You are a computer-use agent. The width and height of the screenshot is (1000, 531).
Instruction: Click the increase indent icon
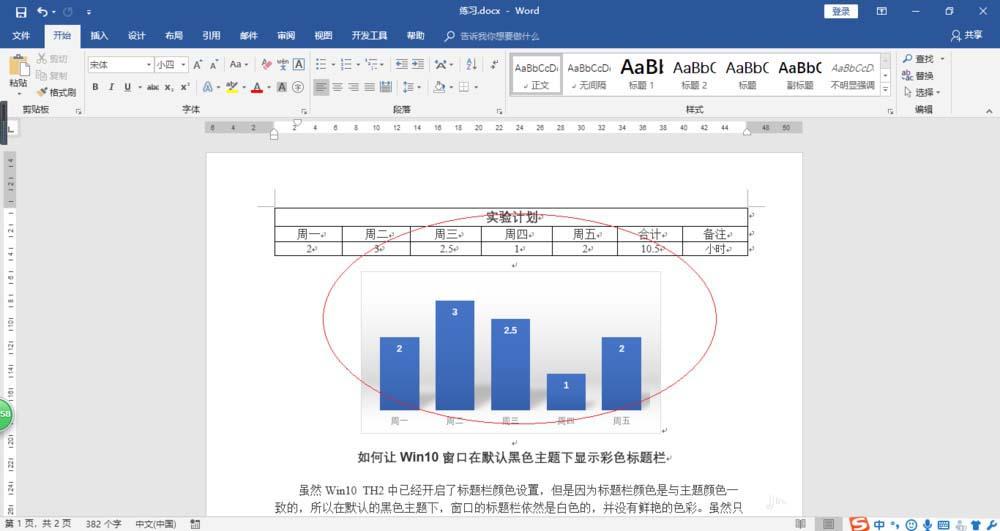coord(418,64)
